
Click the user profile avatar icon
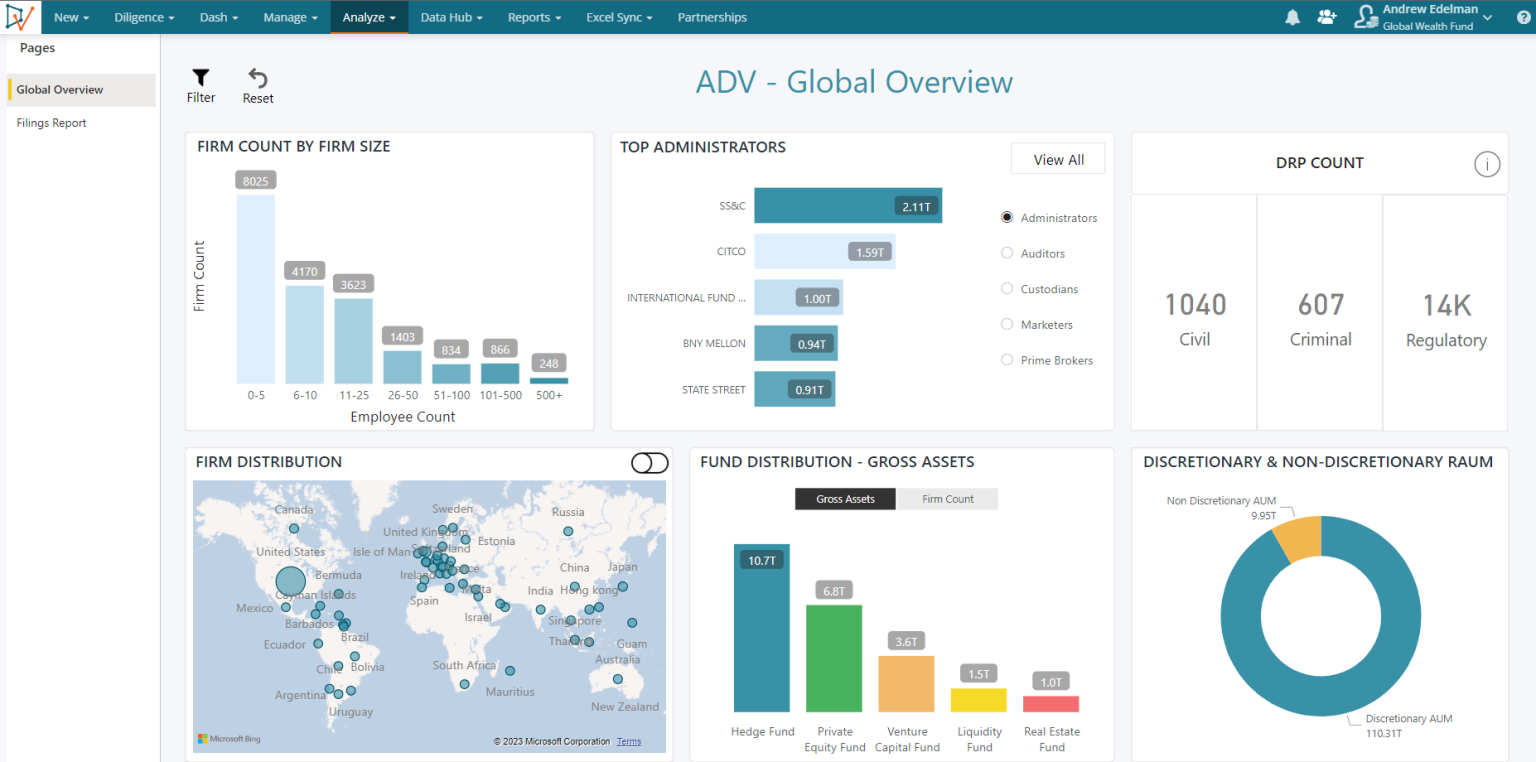[1365, 17]
